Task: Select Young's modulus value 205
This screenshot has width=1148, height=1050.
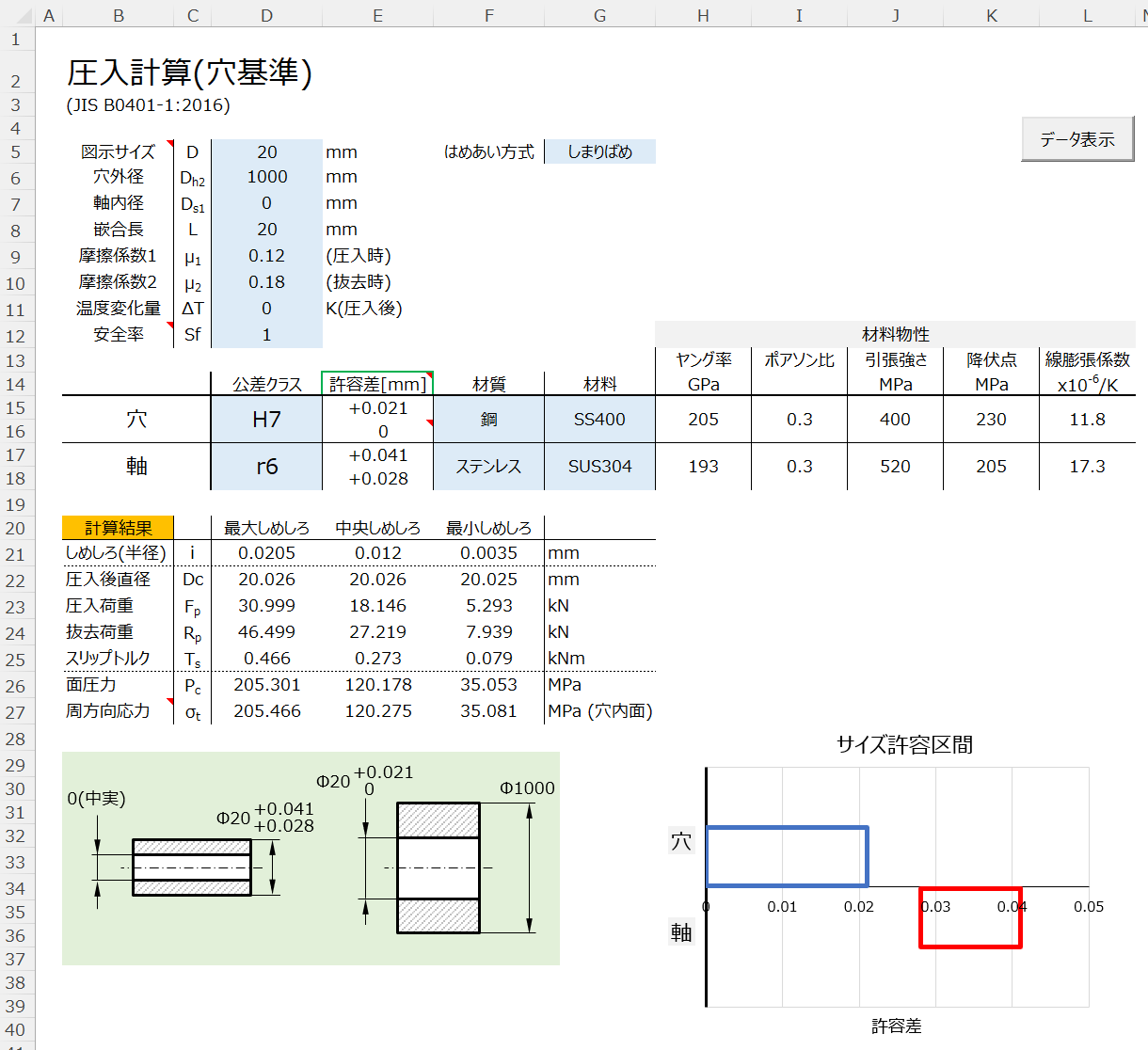Action: click(x=704, y=420)
